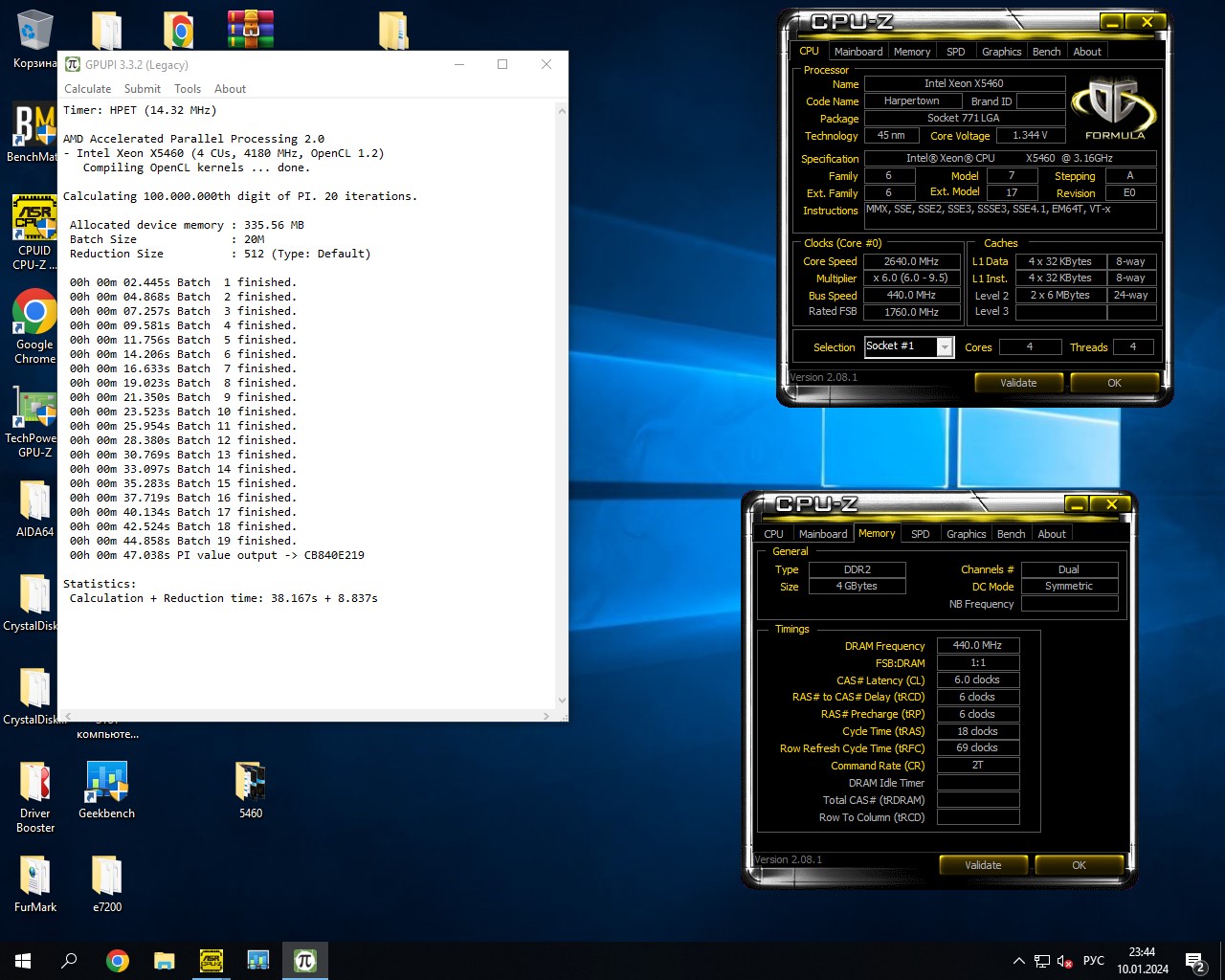
Task: Minimize the upper CPU-Z window
Action: (x=1111, y=22)
